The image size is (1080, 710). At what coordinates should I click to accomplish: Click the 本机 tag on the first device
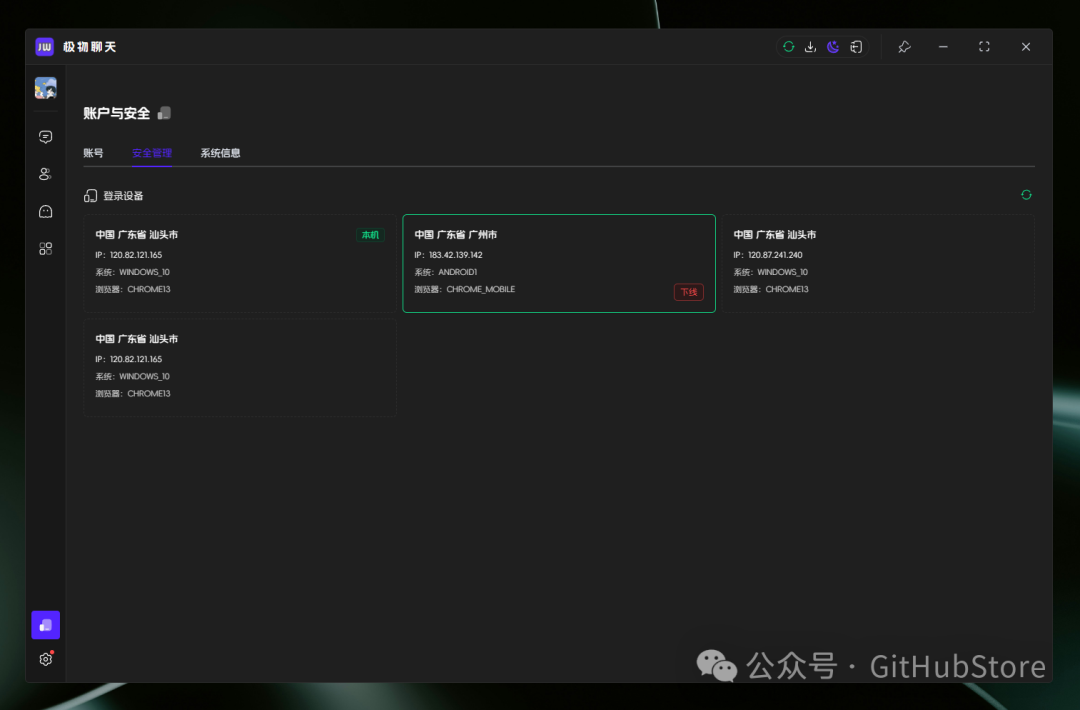[x=370, y=235]
